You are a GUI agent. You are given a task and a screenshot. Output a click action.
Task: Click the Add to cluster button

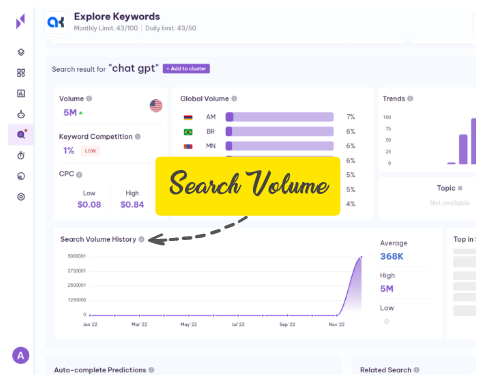click(186, 69)
